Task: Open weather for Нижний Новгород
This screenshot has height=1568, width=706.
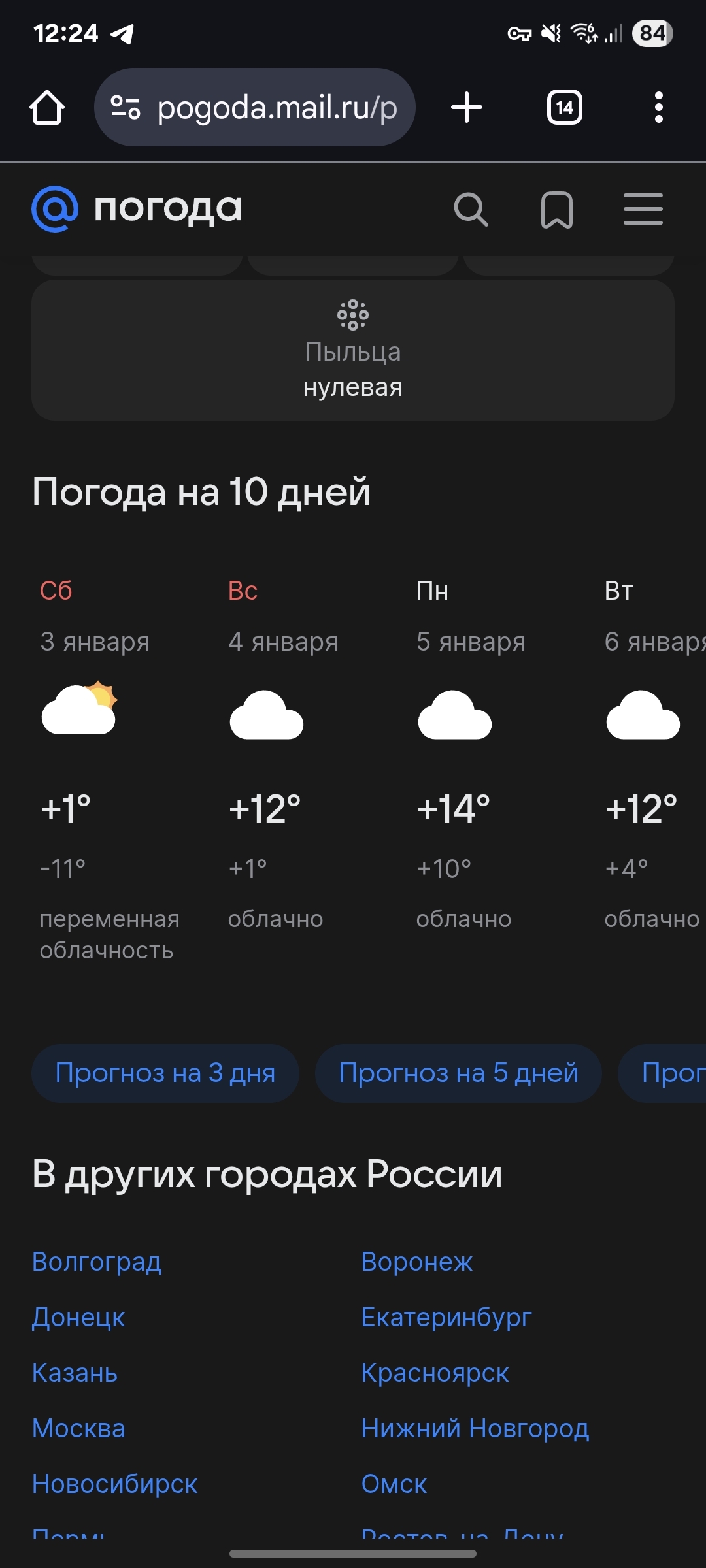Action: pos(475,1428)
